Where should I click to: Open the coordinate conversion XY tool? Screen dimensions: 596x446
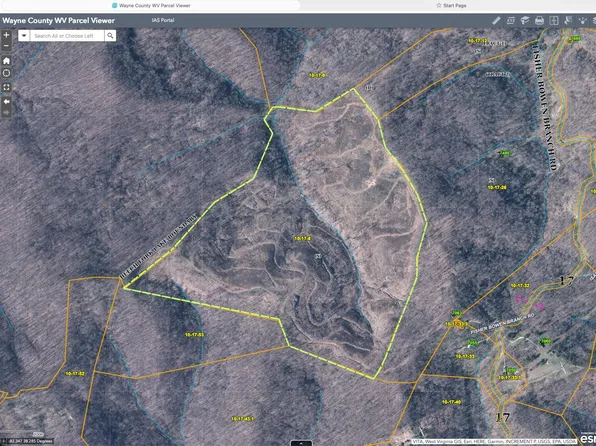[510, 21]
